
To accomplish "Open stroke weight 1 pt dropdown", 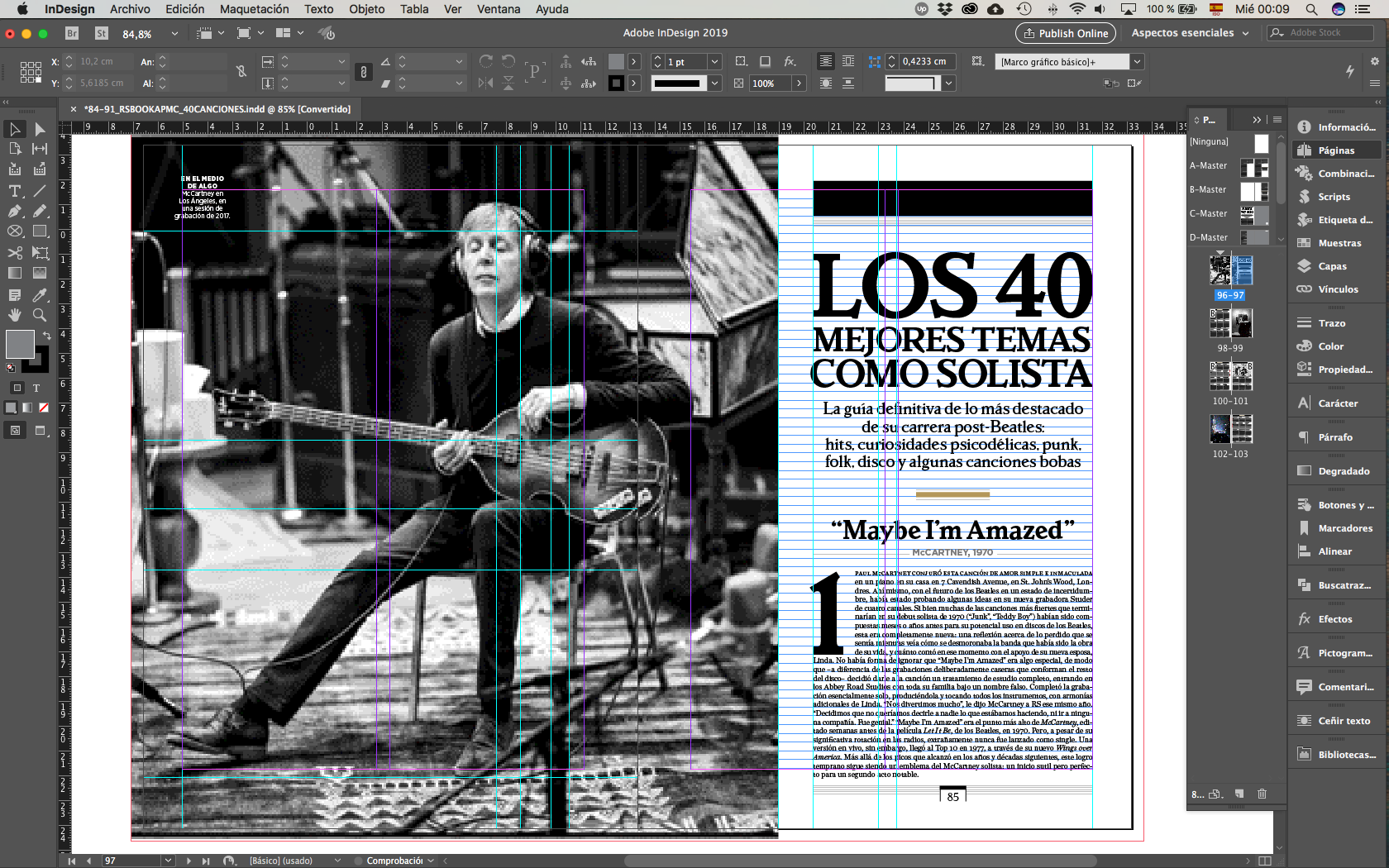I will 714,62.
